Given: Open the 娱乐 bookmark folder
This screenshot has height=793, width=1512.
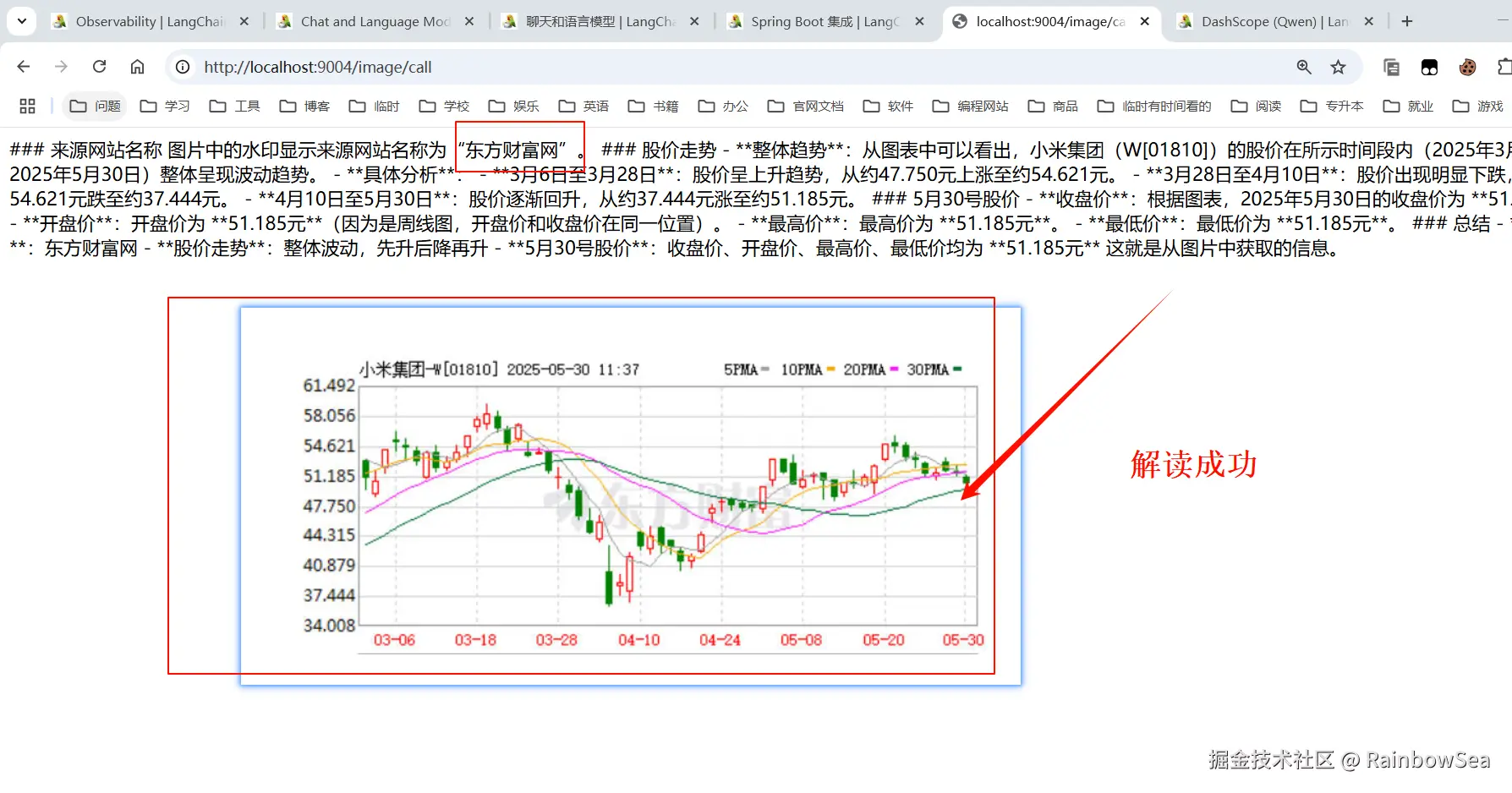Looking at the screenshot, I should [x=514, y=106].
